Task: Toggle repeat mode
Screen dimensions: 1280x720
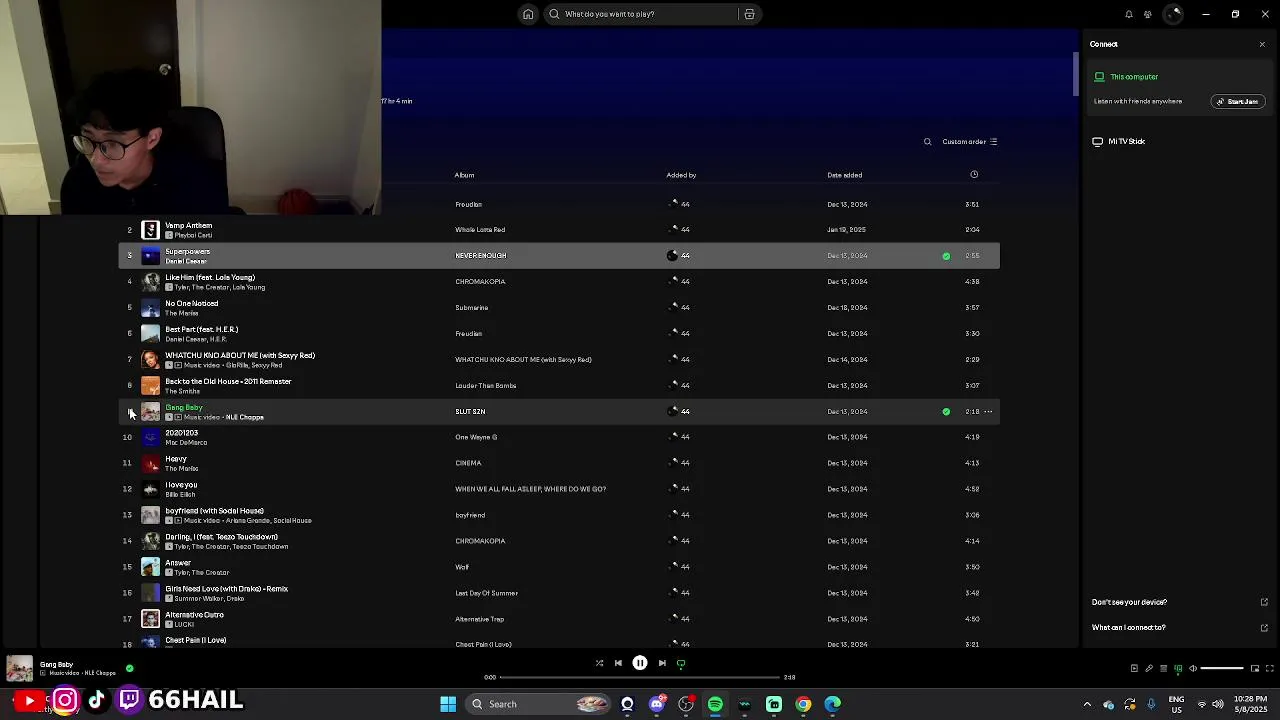Action: (x=681, y=663)
